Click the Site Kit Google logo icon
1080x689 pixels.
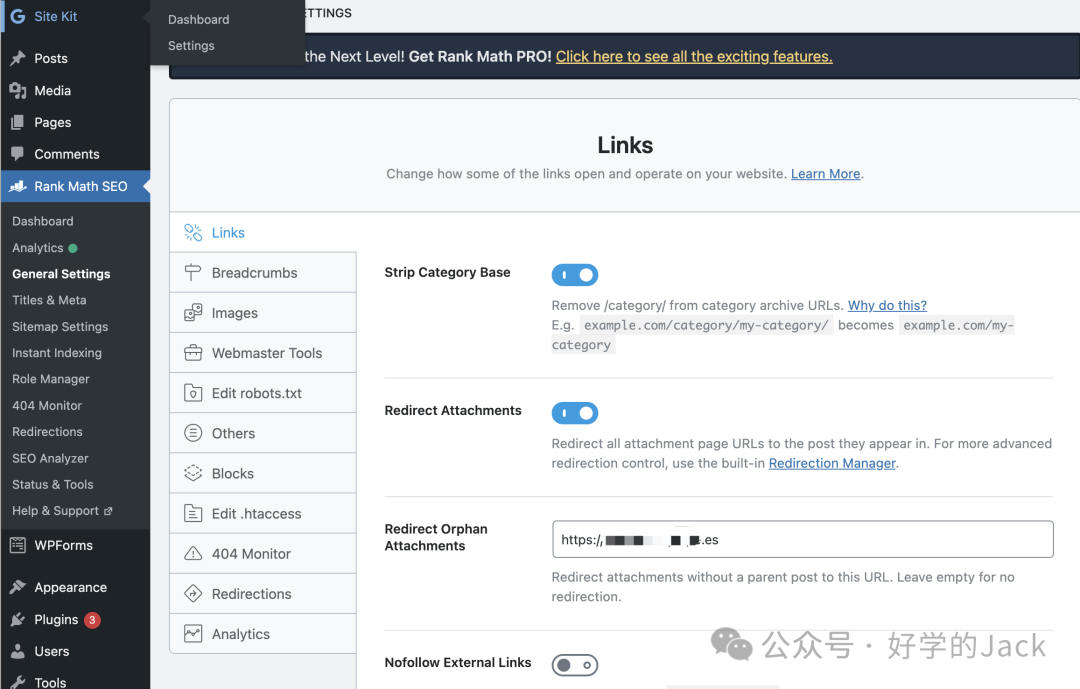pyautogui.click(x=18, y=16)
